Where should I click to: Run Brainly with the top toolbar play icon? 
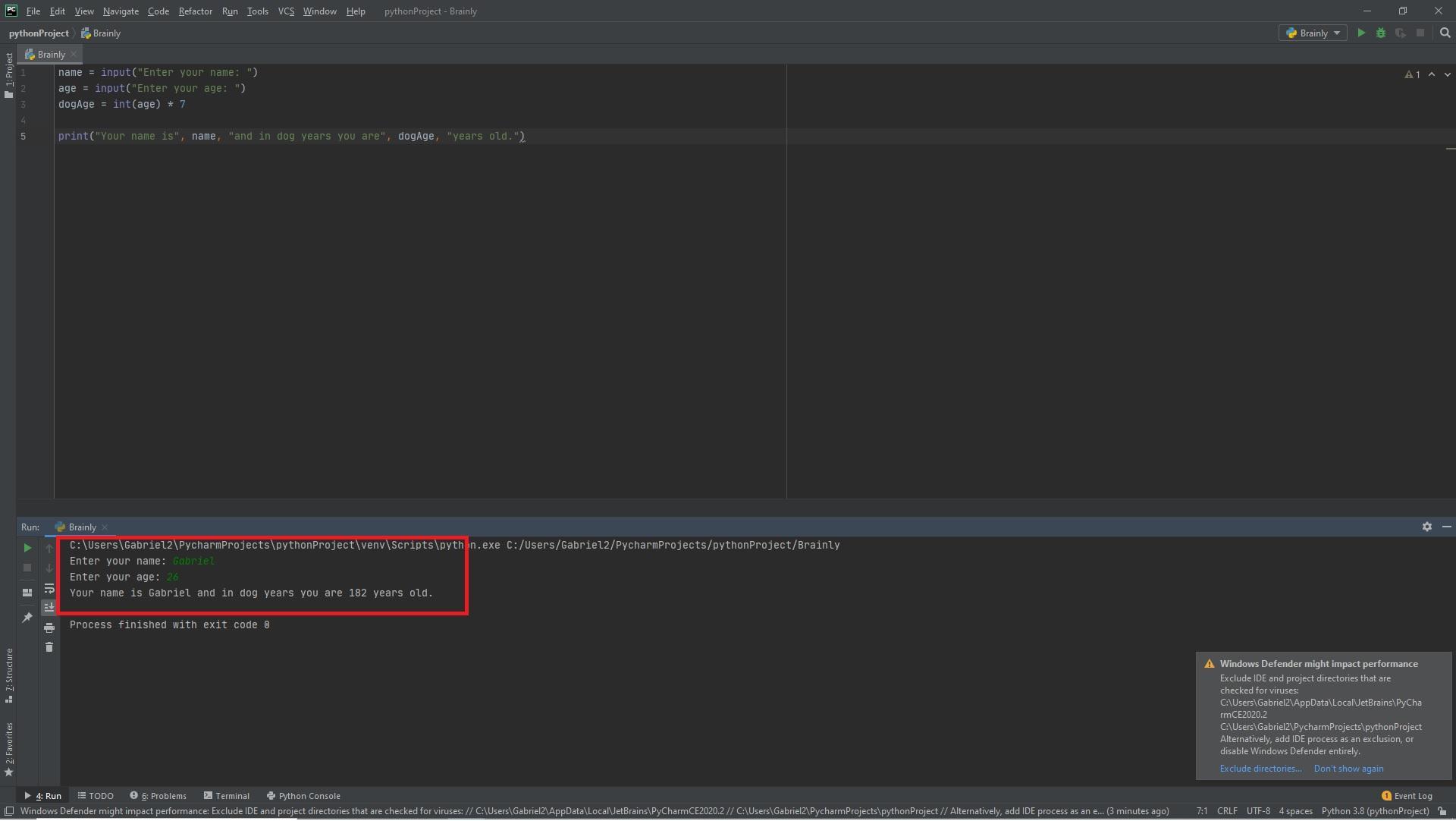pos(1361,33)
